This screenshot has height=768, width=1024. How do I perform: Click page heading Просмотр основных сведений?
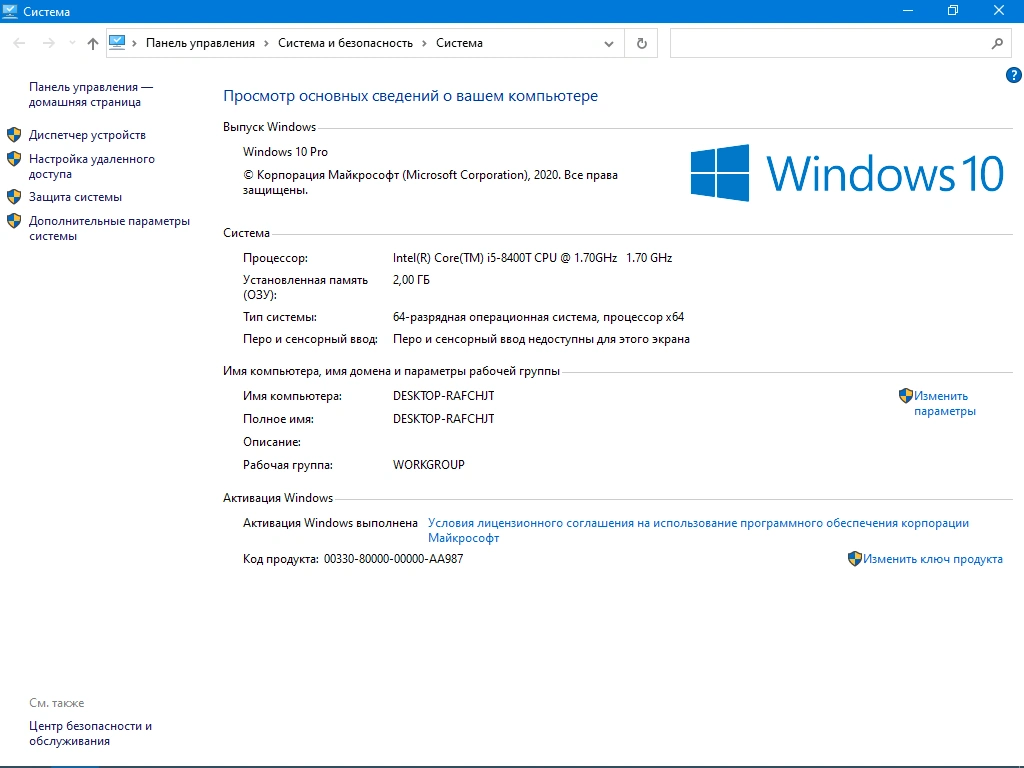(x=410, y=96)
